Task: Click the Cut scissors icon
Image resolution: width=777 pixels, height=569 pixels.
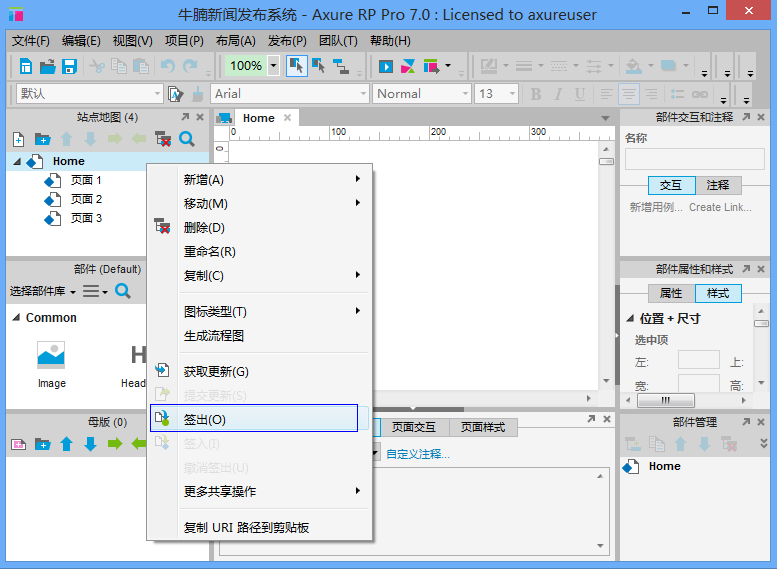Action: tap(97, 66)
